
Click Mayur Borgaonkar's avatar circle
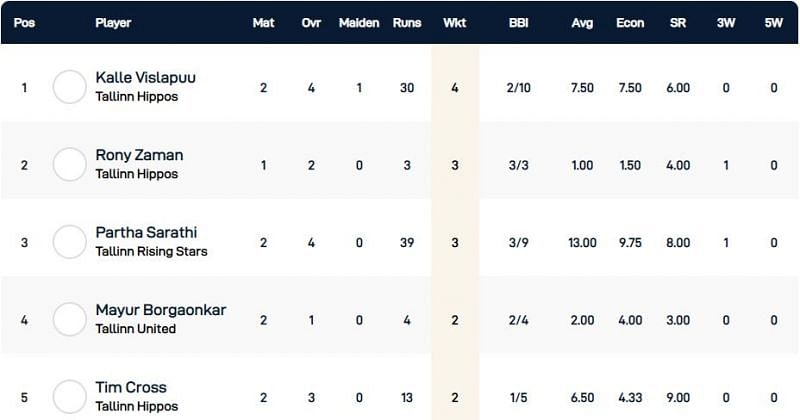[70, 320]
